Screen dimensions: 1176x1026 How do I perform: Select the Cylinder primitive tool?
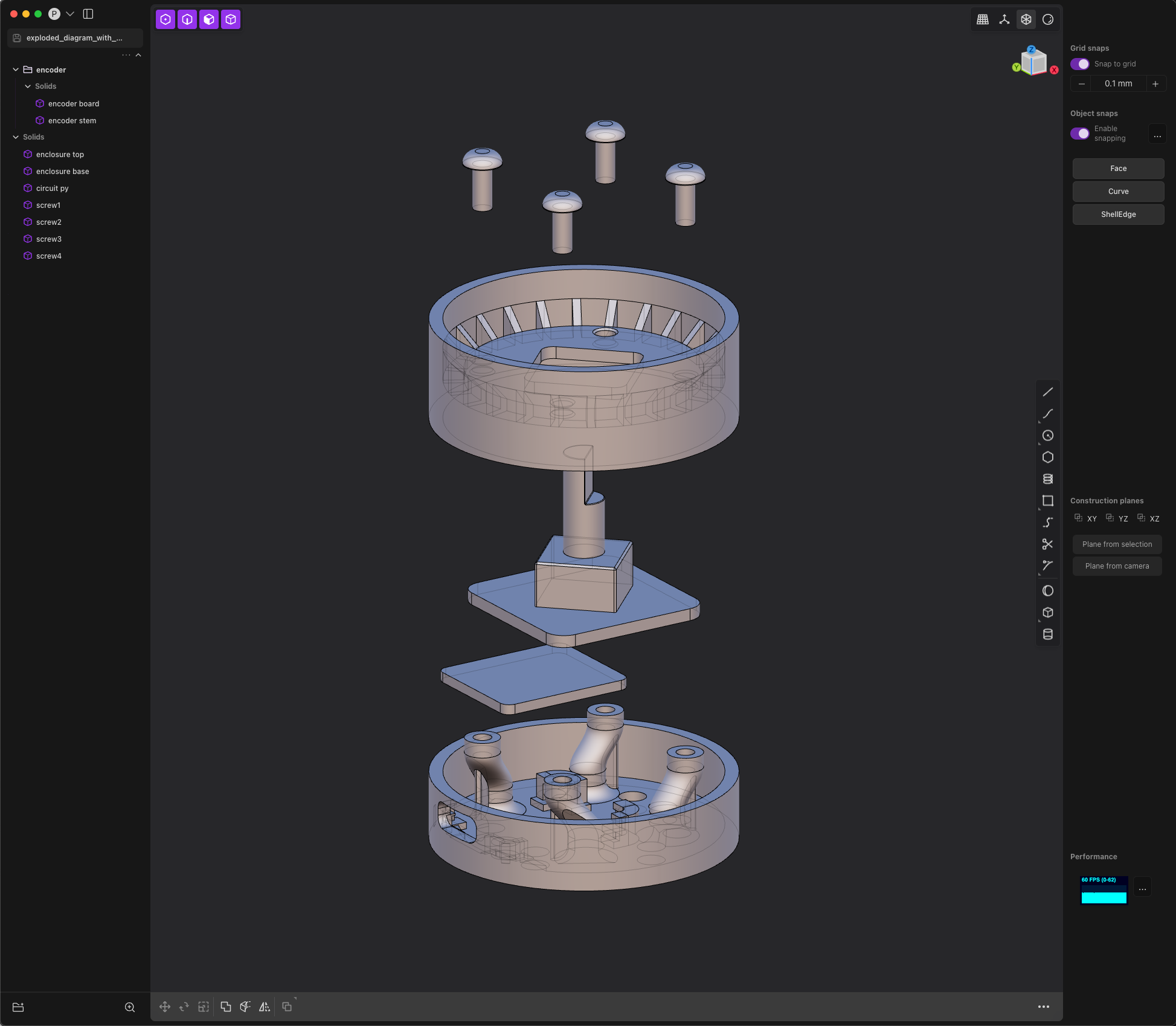[1048, 634]
